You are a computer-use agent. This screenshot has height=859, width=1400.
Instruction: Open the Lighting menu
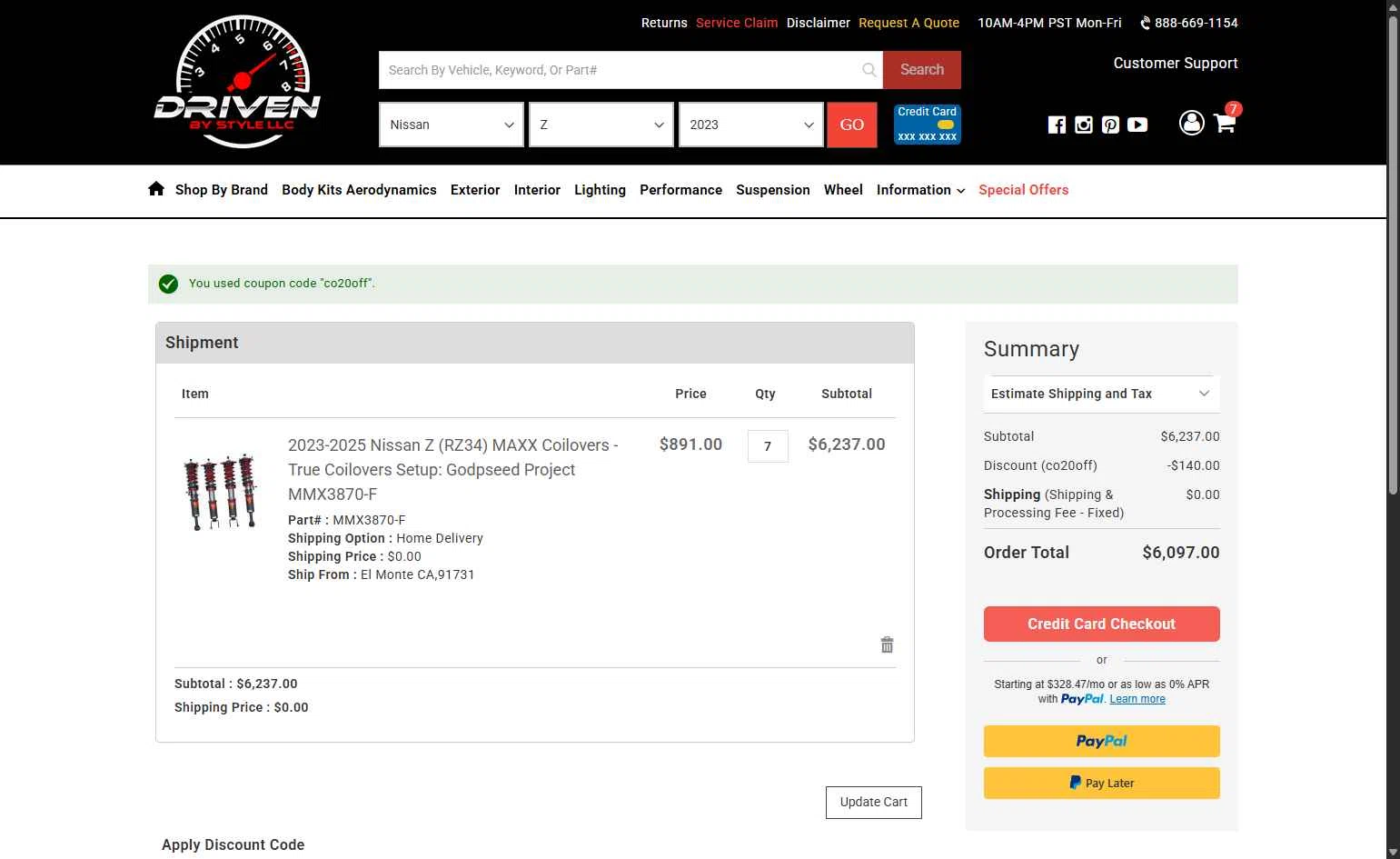pos(600,190)
